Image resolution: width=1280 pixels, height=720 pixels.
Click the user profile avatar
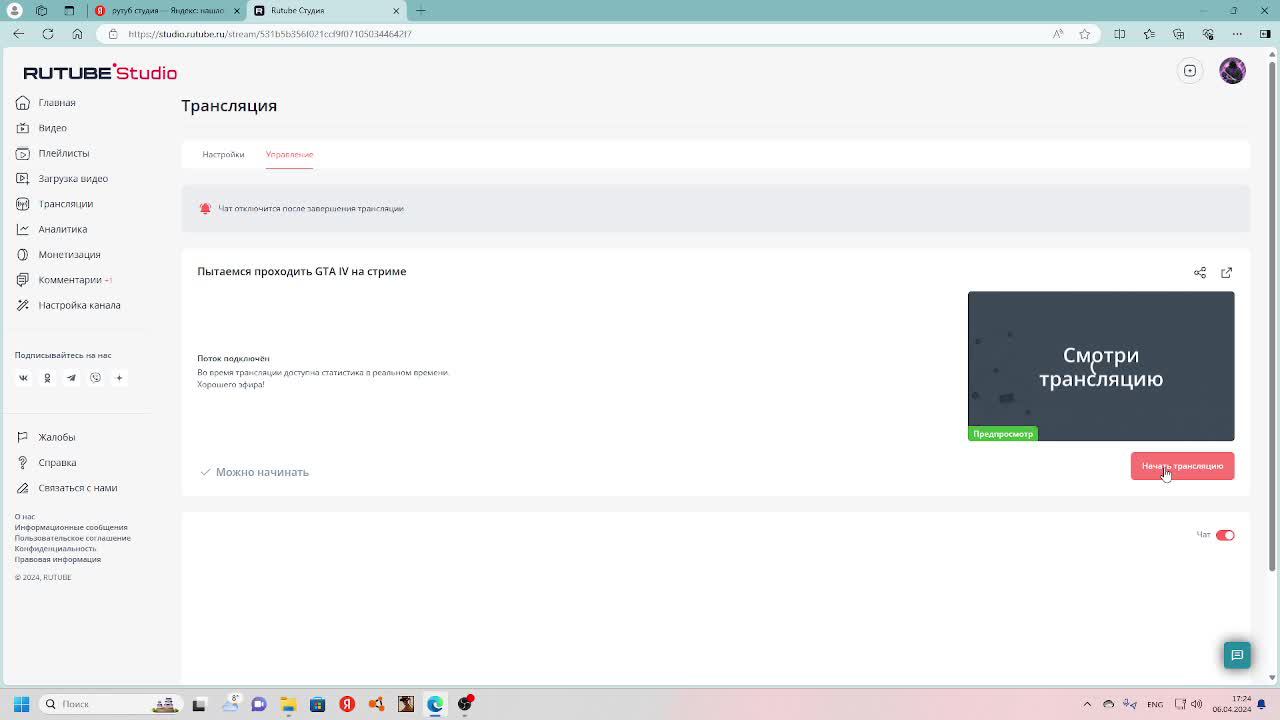[1232, 71]
